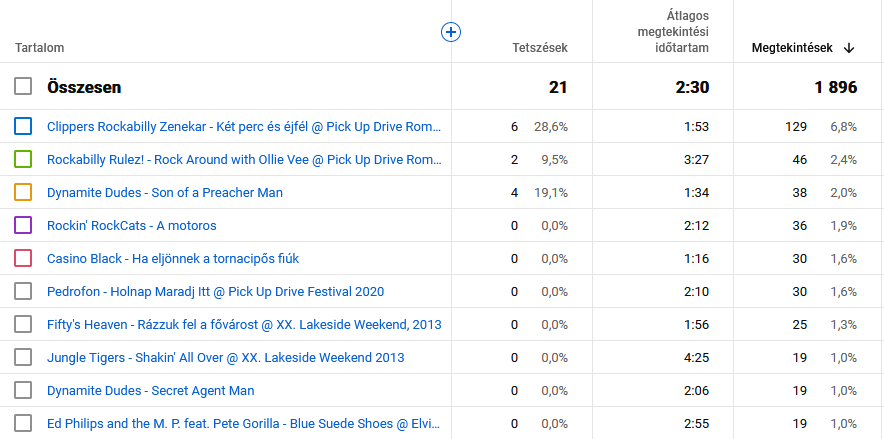Viewport: 884px width, 439px height.
Task: Select duration 2:10 in Pedrofon row
Action: [x=696, y=292]
